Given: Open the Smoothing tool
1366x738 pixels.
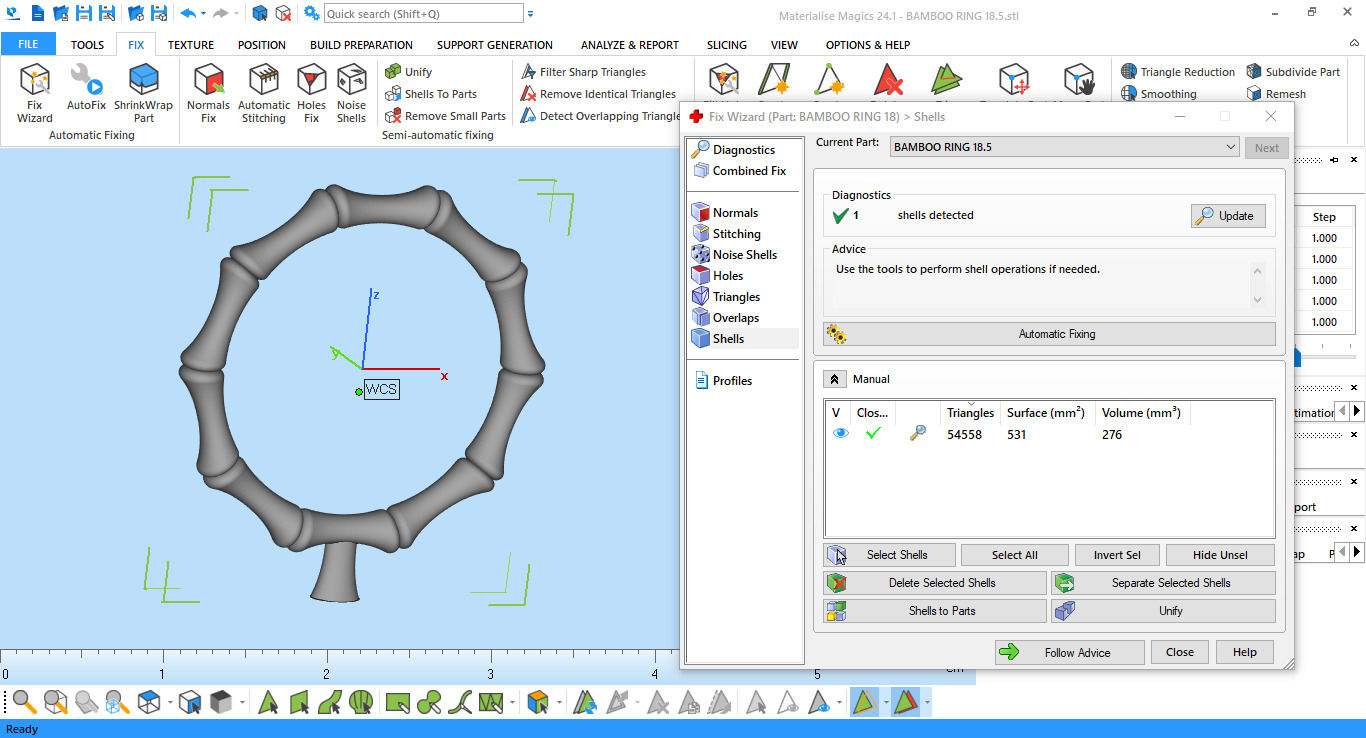Looking at the screenshot, I should 1159,94.
